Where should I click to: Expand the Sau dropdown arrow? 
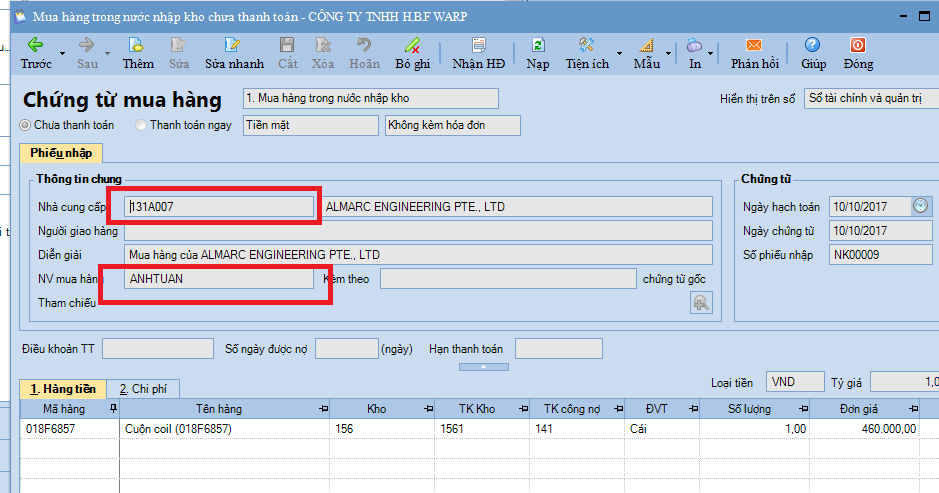pos(107,53)
